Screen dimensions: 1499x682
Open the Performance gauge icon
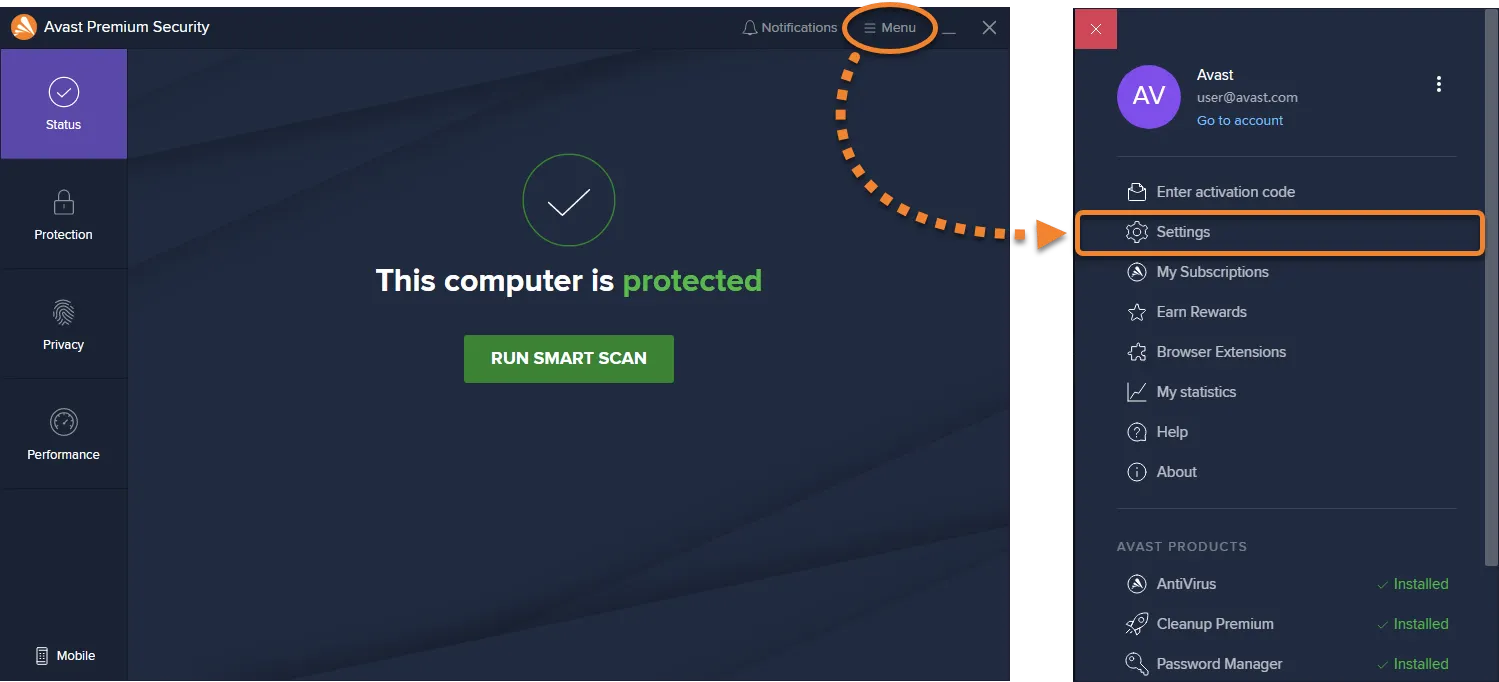coord(63,422)
